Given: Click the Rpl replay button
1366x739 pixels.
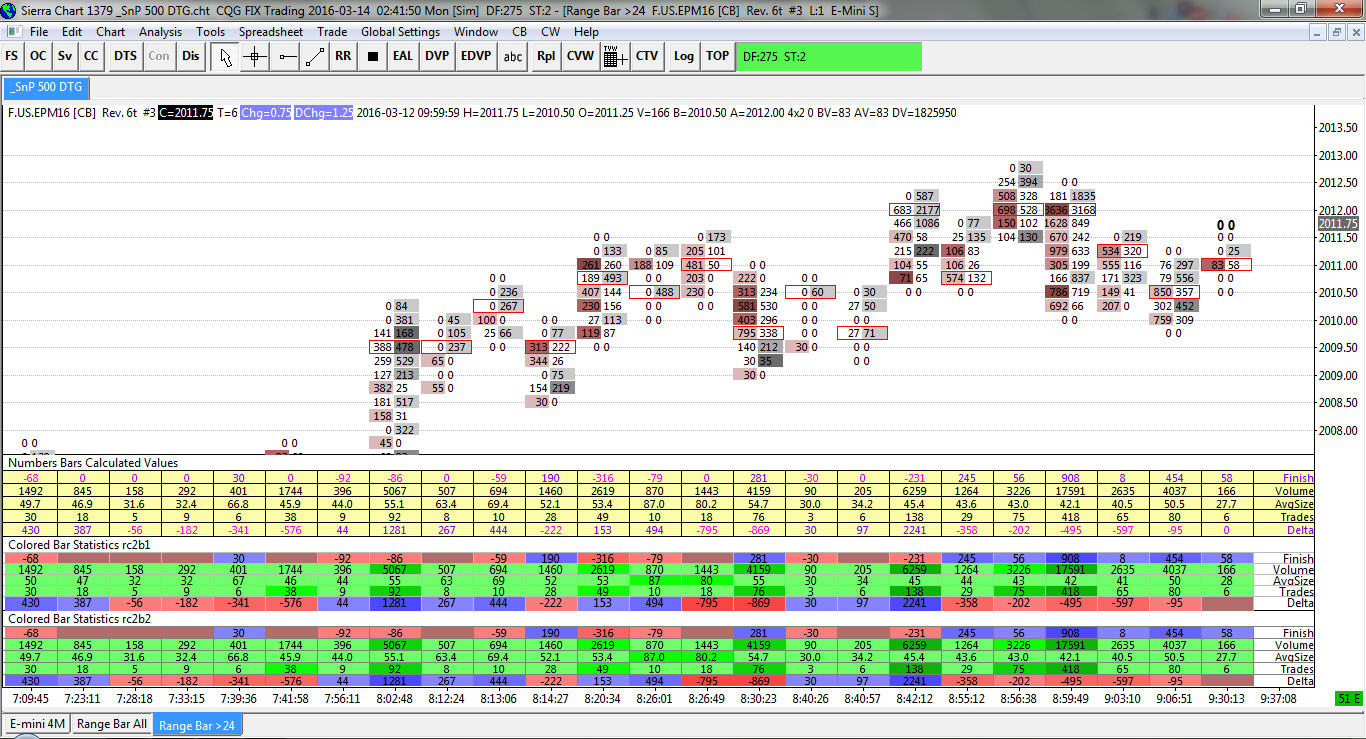Looking at the screenshot, I should tap(546, 56).
